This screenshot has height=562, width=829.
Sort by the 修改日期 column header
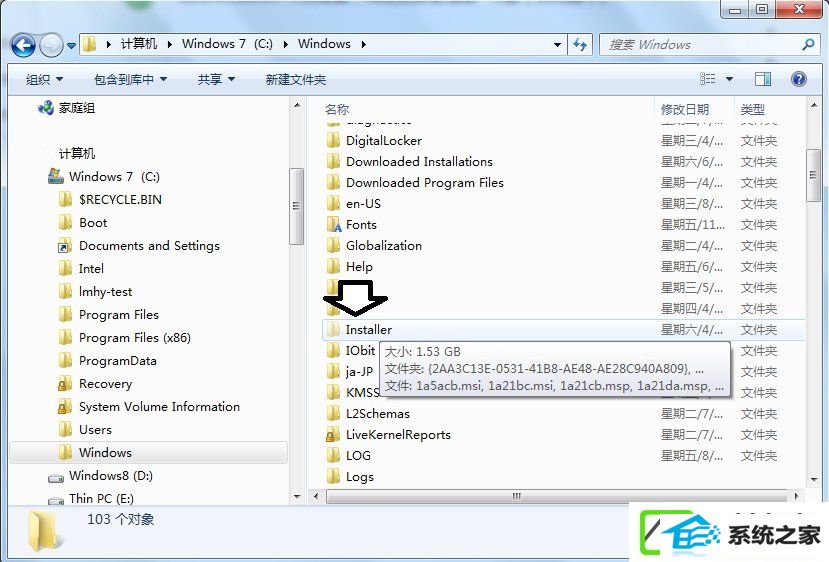[685, 110]
